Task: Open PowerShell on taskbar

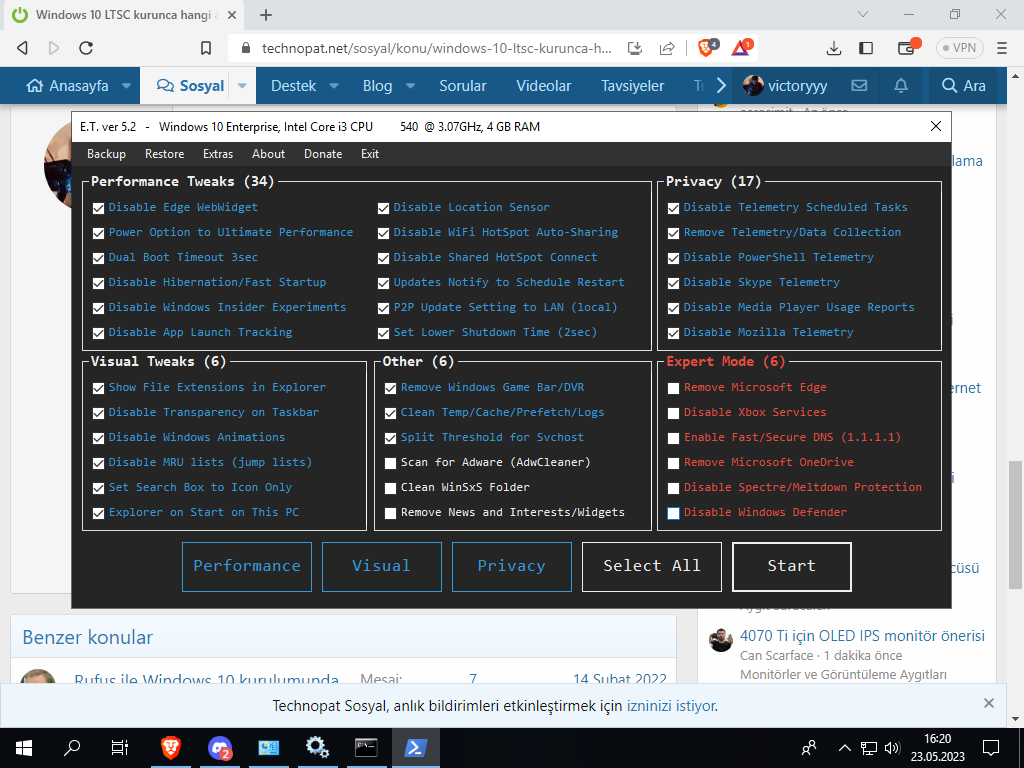Action: 415,748
